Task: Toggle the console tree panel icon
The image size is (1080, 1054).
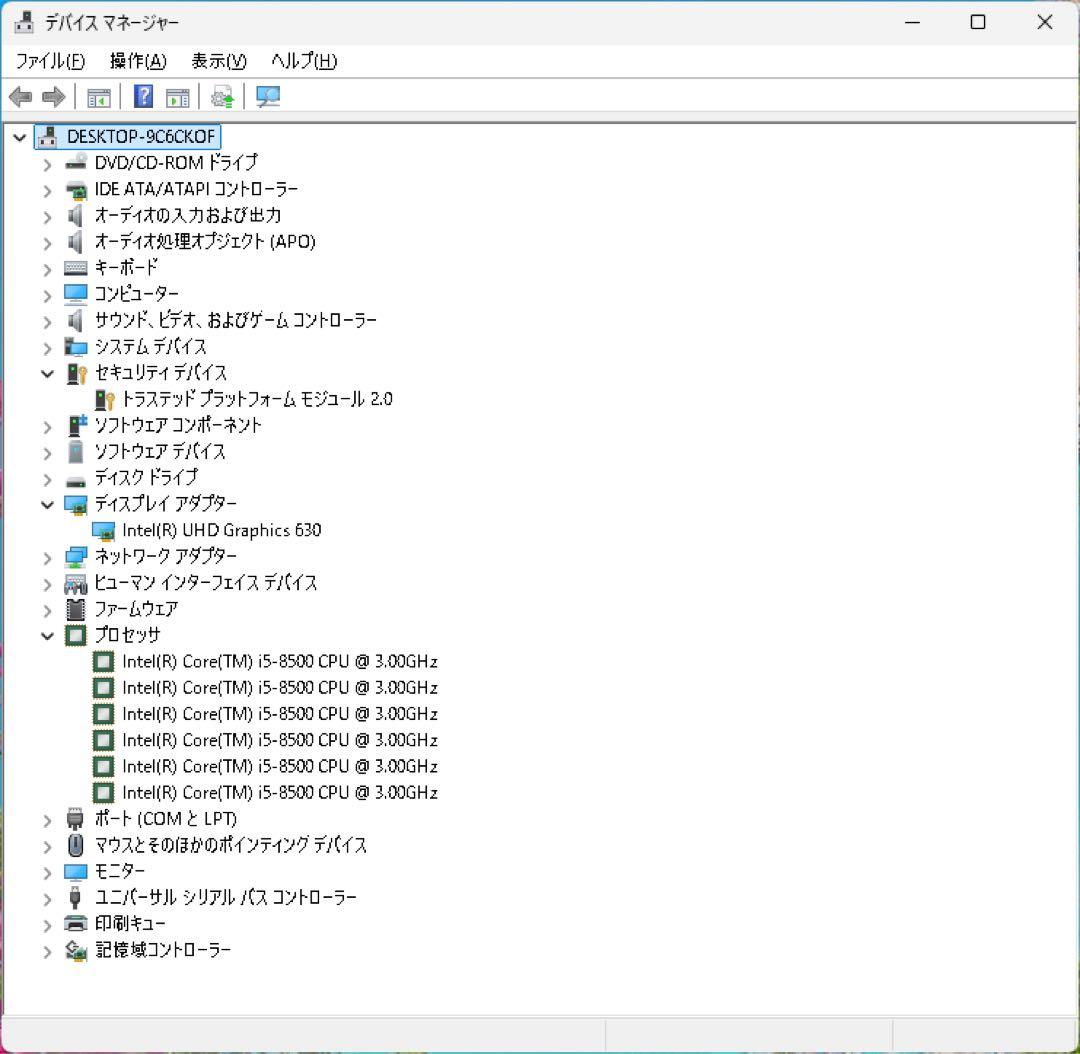Action: [x=97, y=96]
